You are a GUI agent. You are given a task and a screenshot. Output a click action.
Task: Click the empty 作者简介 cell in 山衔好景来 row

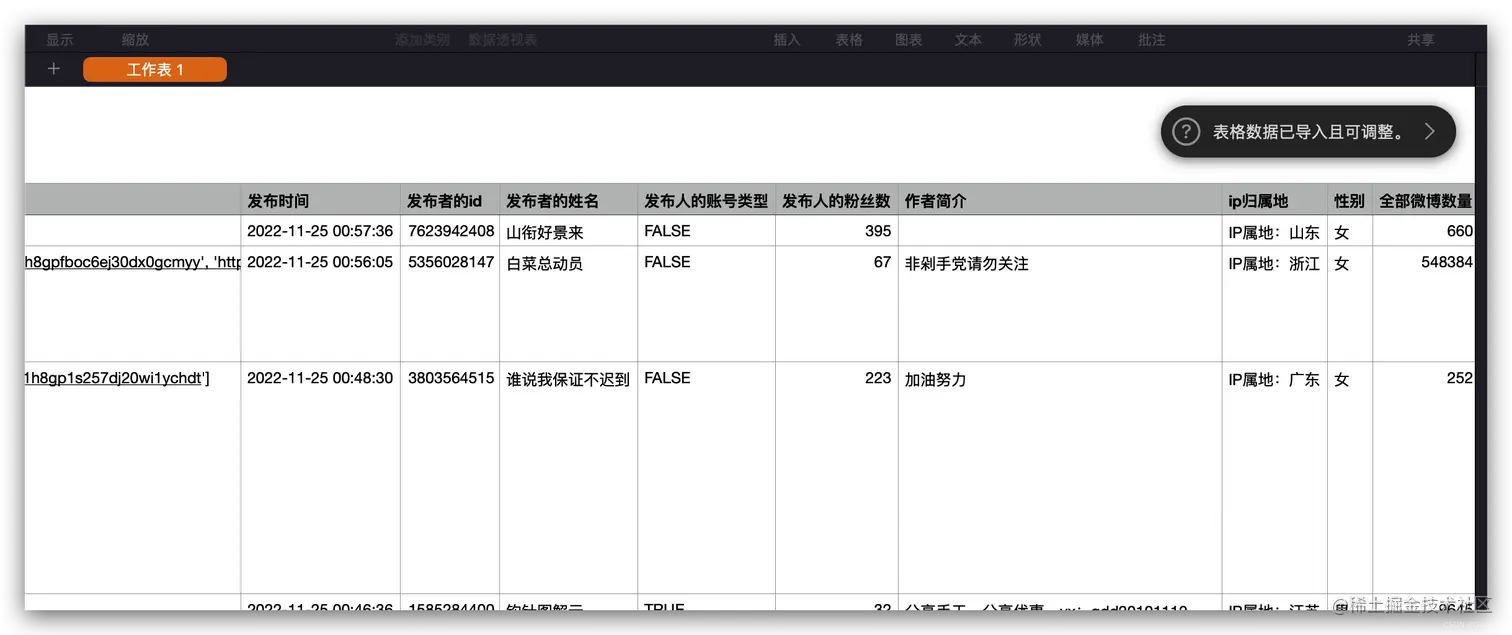(1060, 231)
